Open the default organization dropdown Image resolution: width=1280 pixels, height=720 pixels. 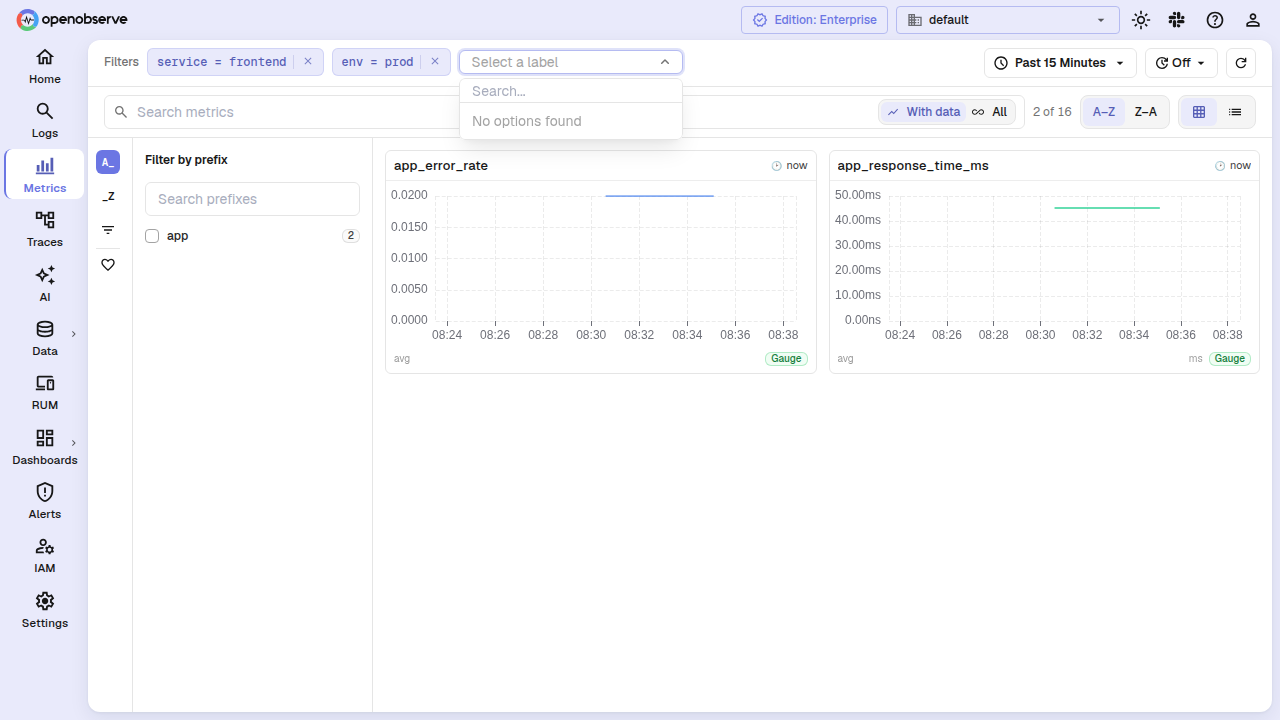click(1007, 20)
